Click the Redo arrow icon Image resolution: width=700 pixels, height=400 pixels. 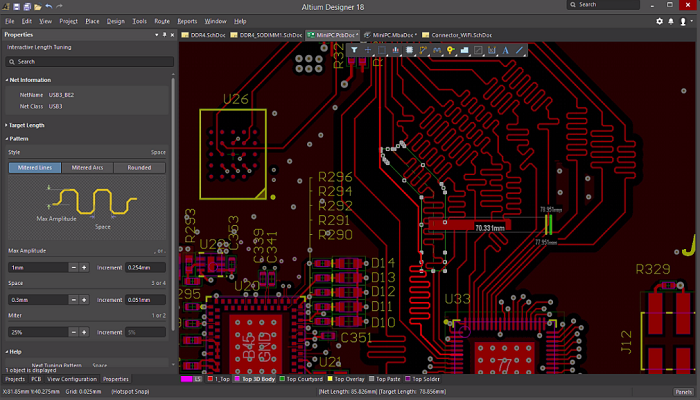pyautogui.click(x=59, y=6)
